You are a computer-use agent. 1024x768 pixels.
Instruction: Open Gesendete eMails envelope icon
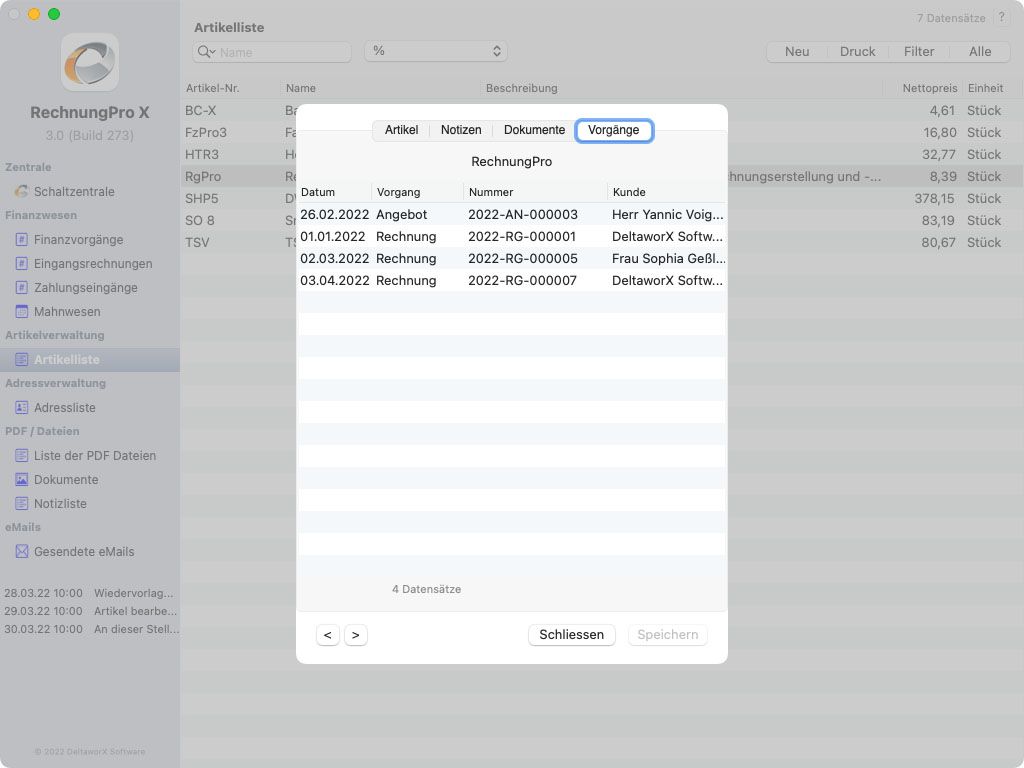coord(22,551)
